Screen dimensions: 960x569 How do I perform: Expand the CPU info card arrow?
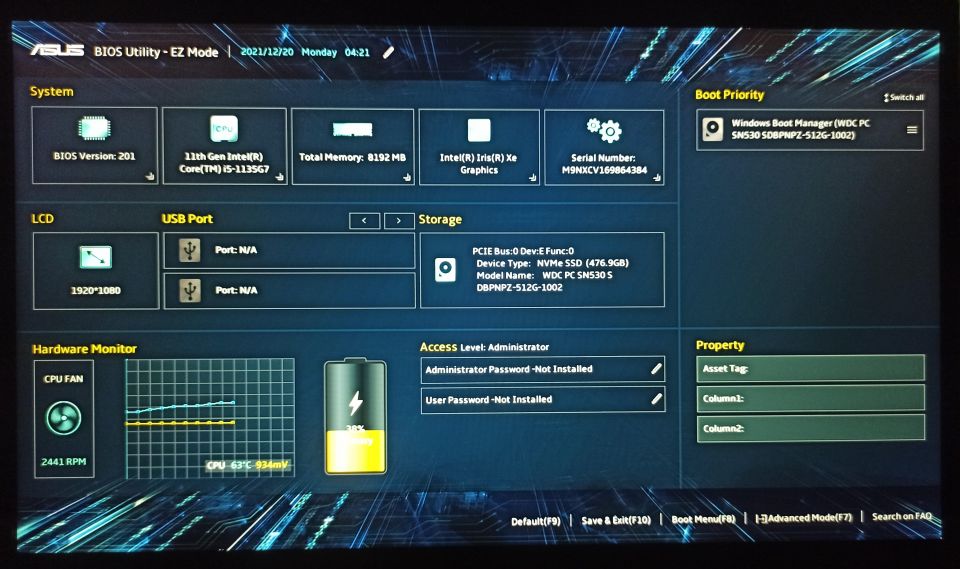(279, 177)
